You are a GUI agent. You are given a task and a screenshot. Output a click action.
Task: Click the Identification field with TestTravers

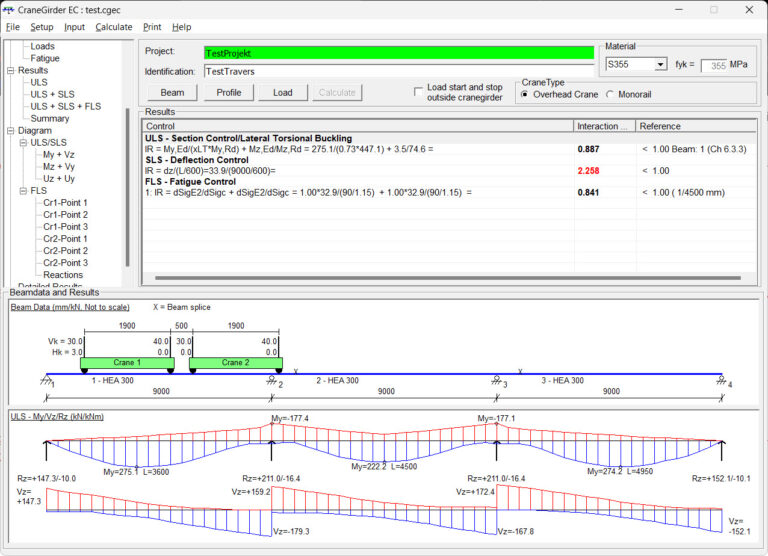click(x=399, y=72)
